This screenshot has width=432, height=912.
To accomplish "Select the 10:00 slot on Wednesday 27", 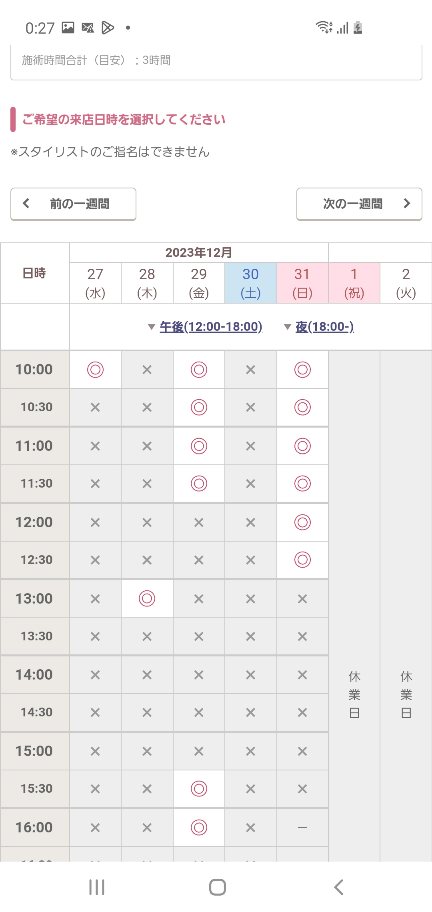I will [95, 369].
